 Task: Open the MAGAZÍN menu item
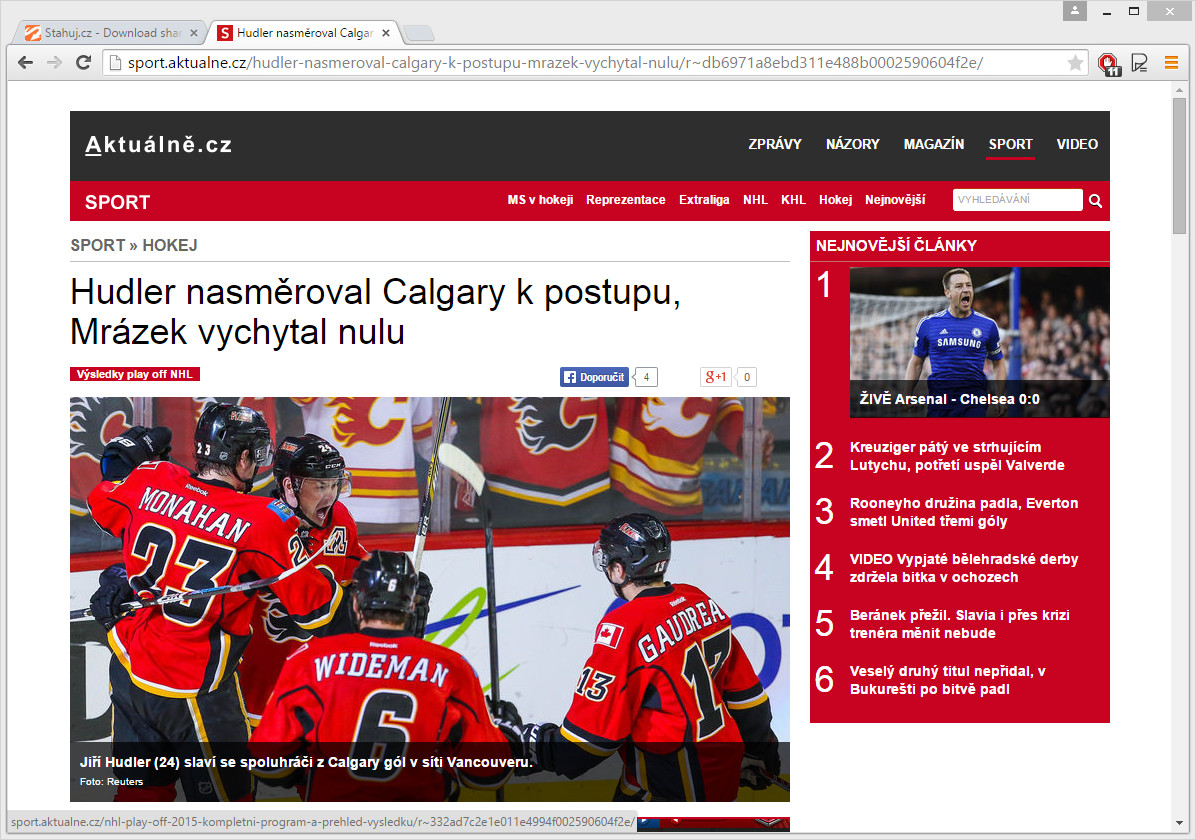(934, 144)
